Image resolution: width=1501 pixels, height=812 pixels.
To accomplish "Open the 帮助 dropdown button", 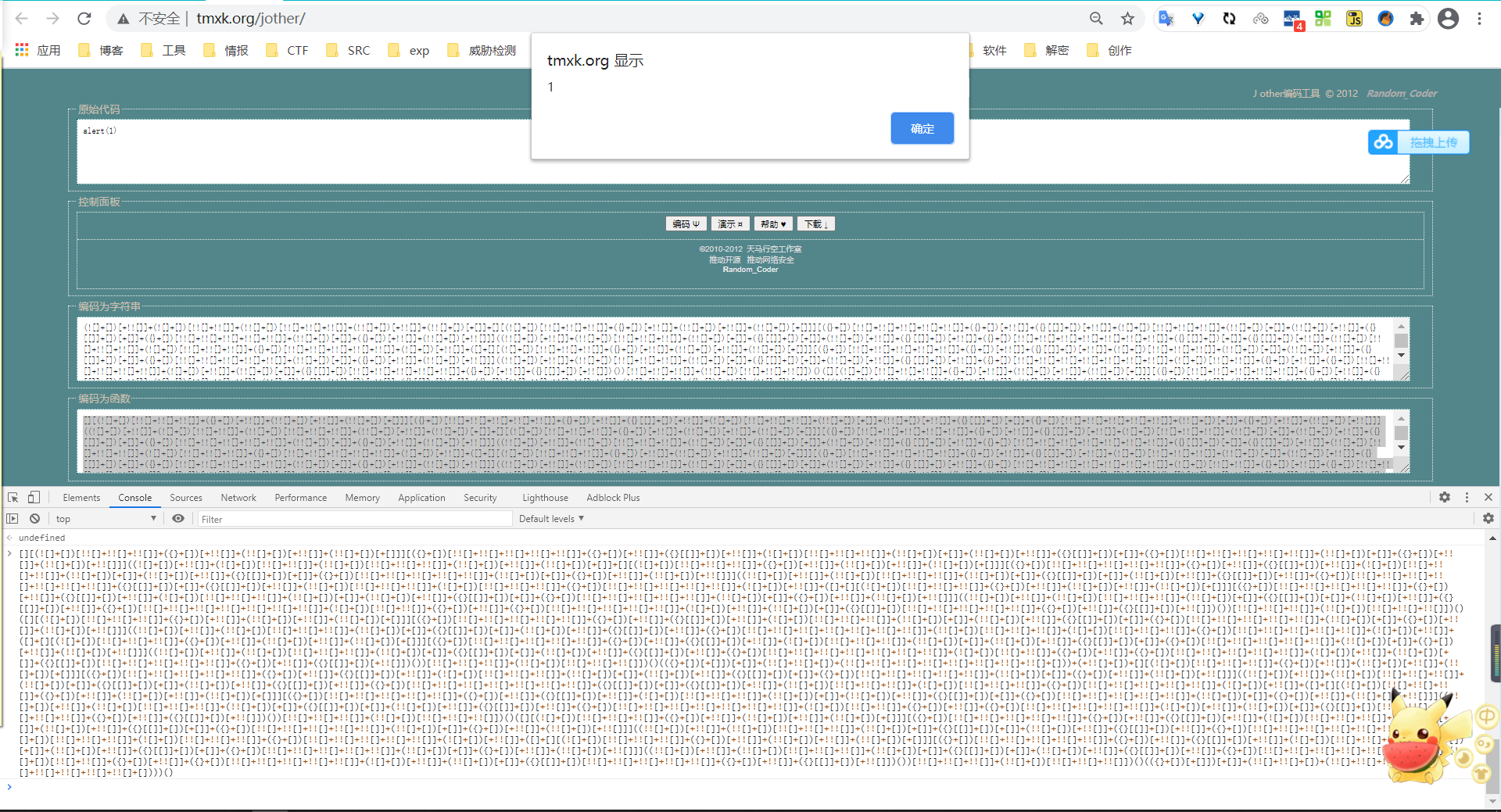I will click(773, 224).
